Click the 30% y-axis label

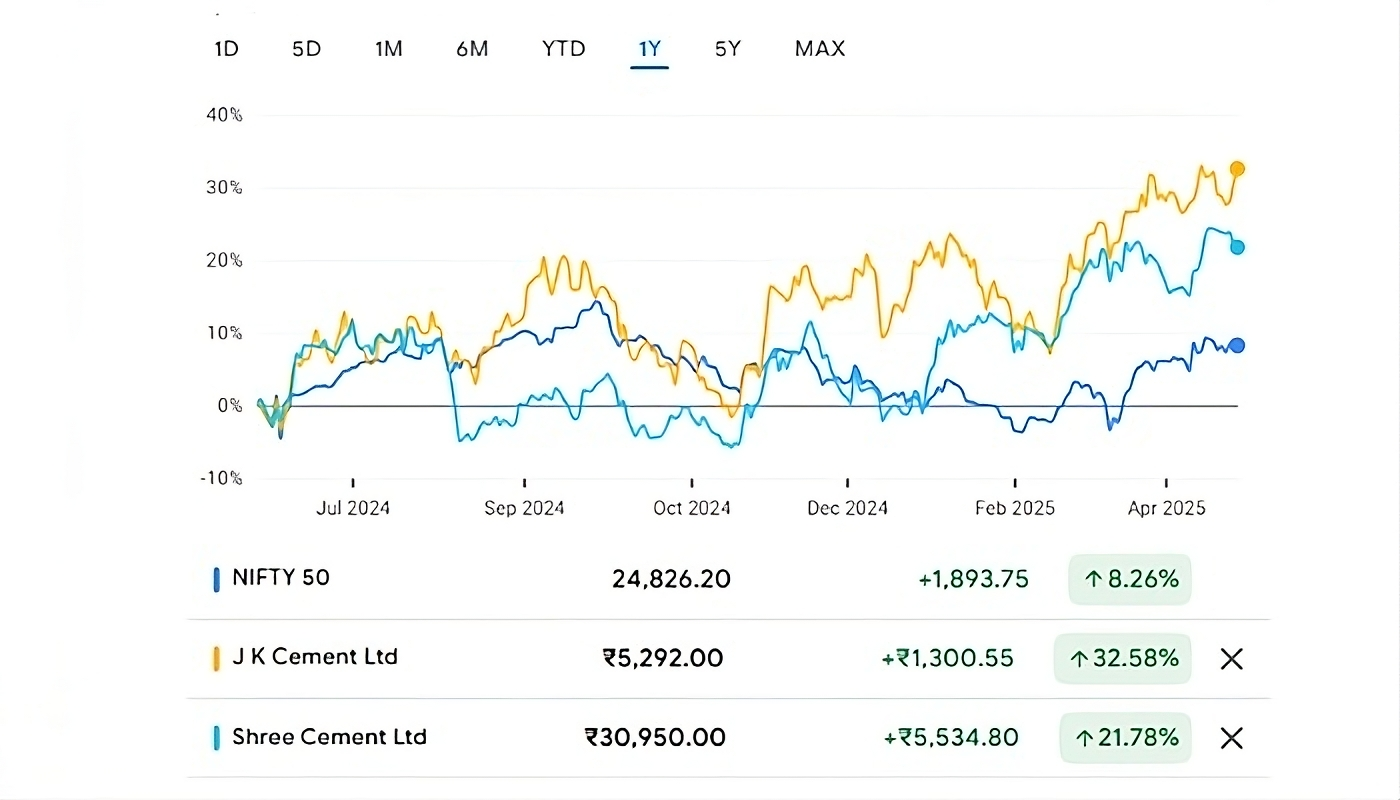224,188
